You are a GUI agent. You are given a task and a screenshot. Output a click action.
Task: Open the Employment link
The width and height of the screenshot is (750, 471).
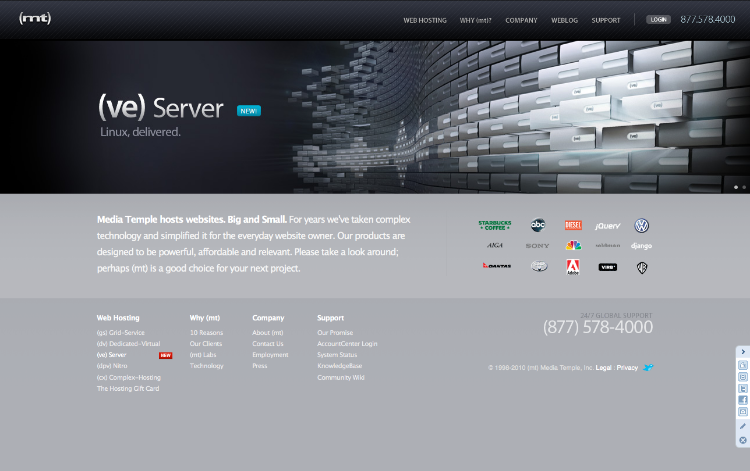pyautogui.click(x=270, y=355)
